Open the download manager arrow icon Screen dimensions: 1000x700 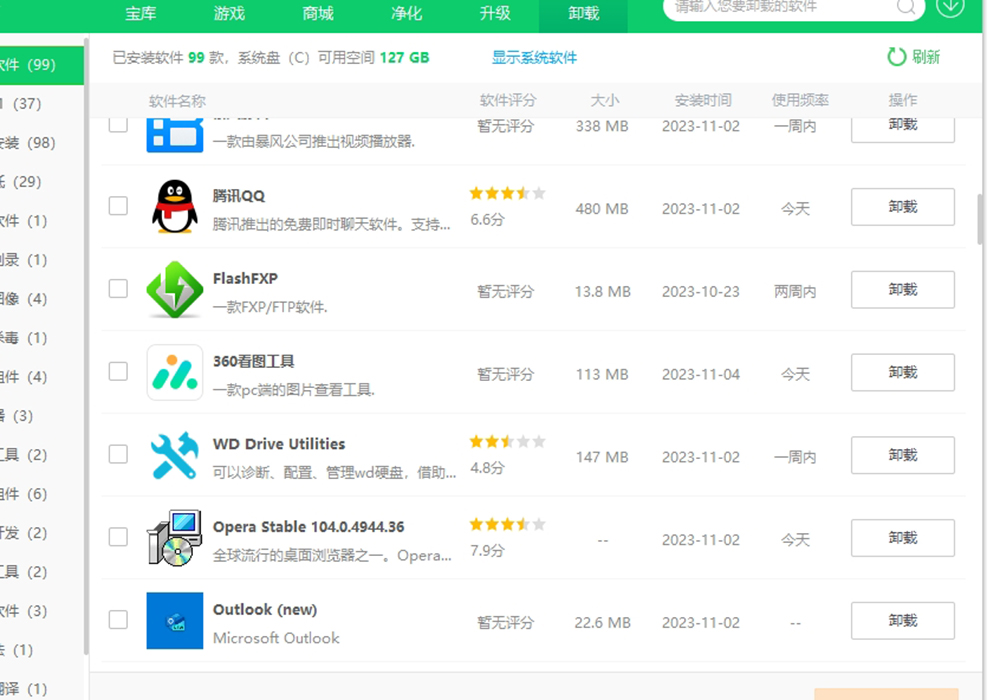tap(950, 7)
